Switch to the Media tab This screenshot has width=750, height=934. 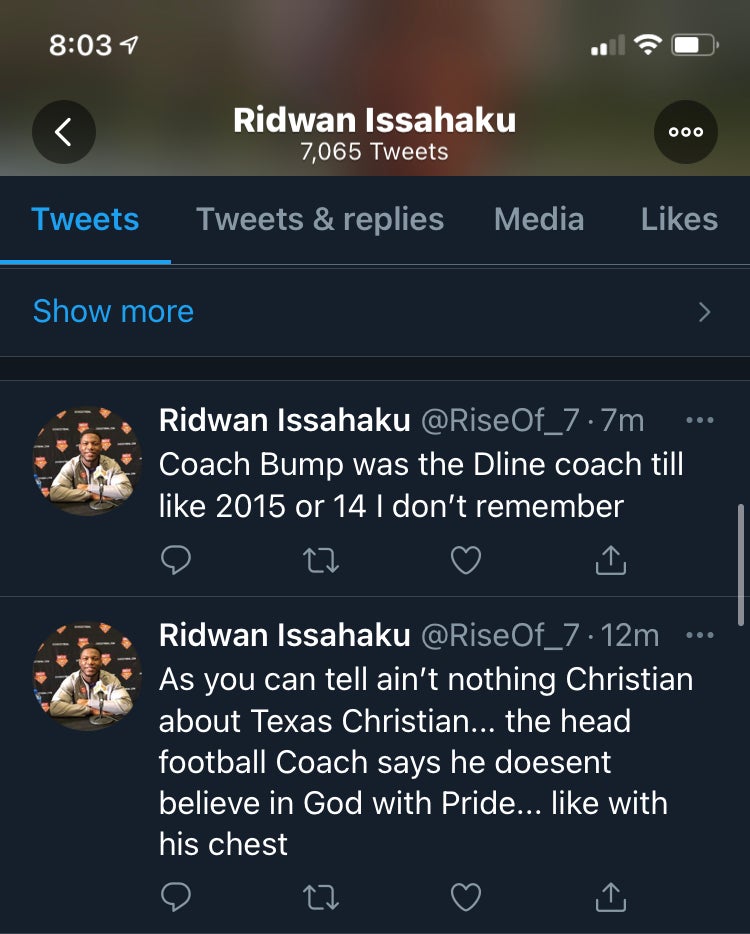tap(539, 219)
